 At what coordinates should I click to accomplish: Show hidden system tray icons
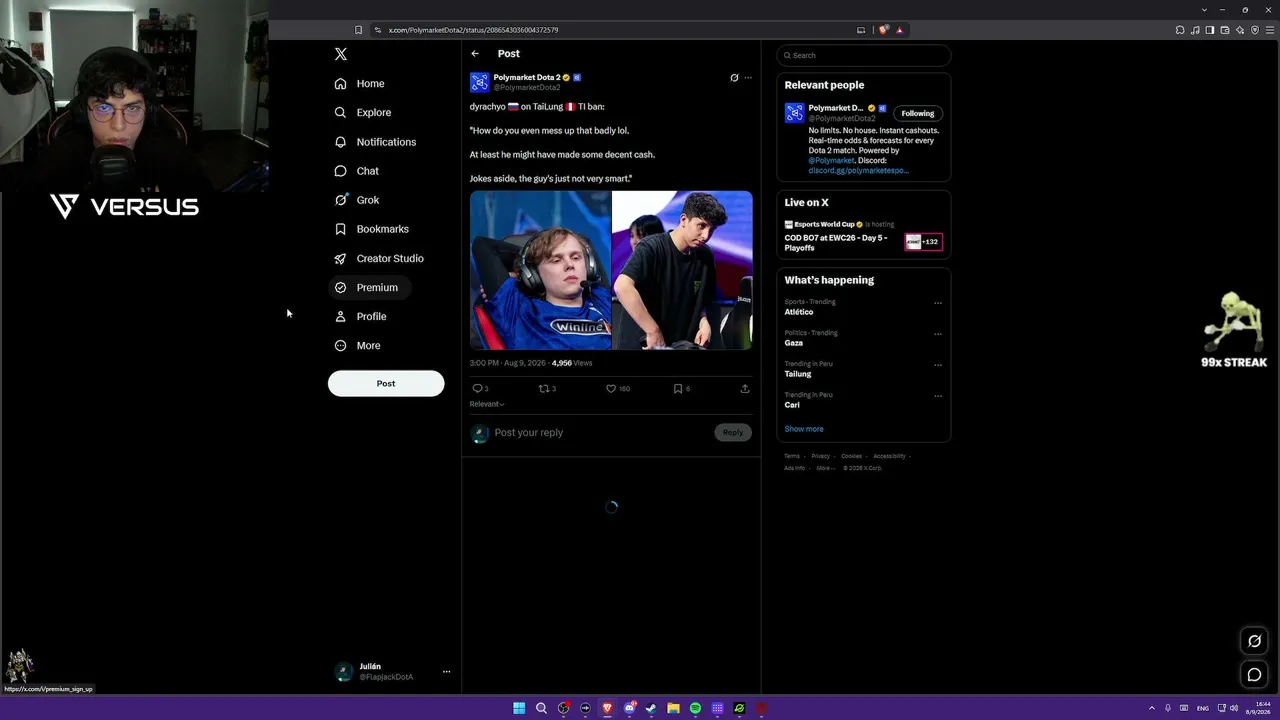[x=1151, y=708]
